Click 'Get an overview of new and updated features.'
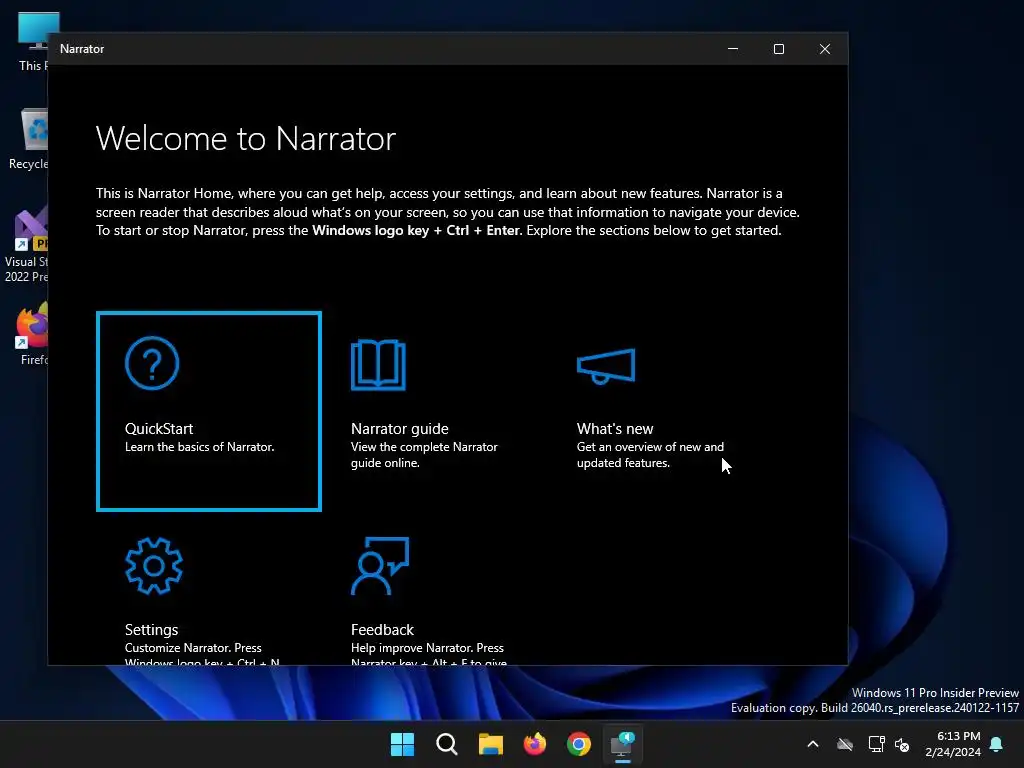Viewport: 1024px width, 768px height. point(650,455)
